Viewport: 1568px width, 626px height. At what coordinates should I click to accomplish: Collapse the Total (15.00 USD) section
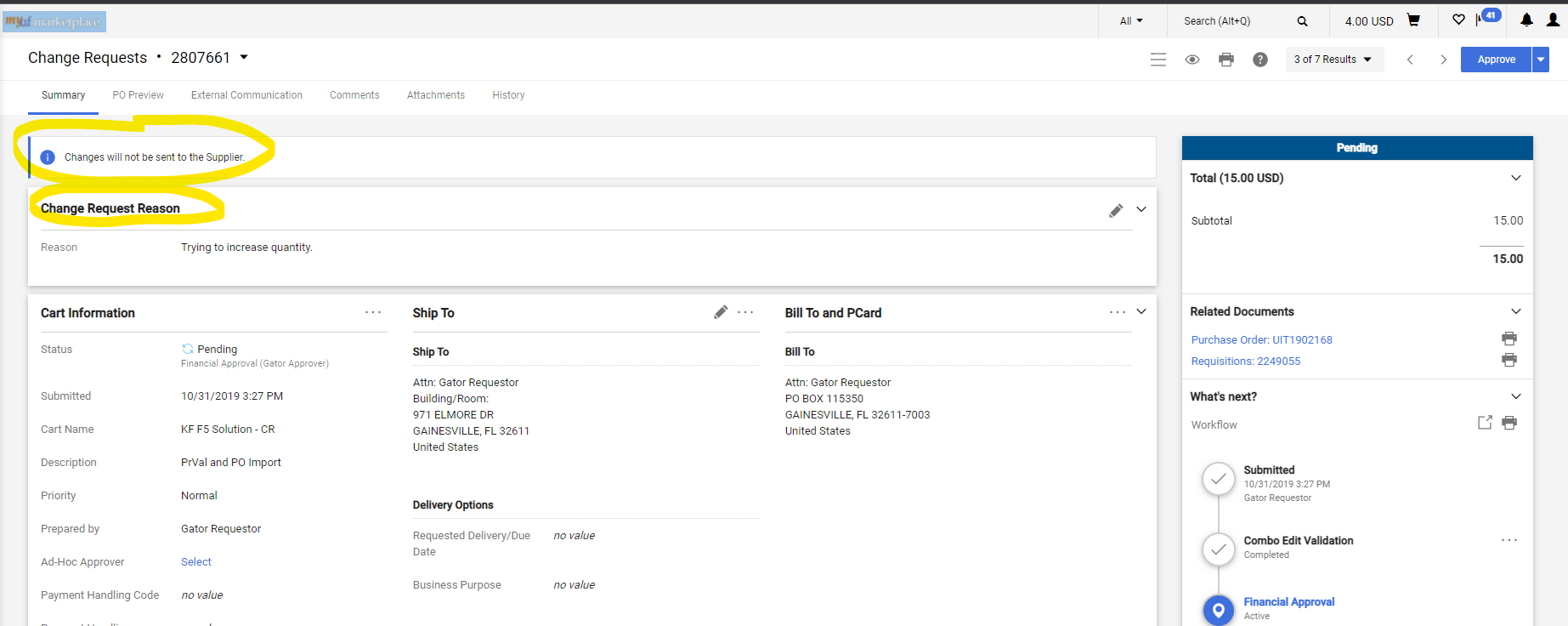coord(1515,178)
